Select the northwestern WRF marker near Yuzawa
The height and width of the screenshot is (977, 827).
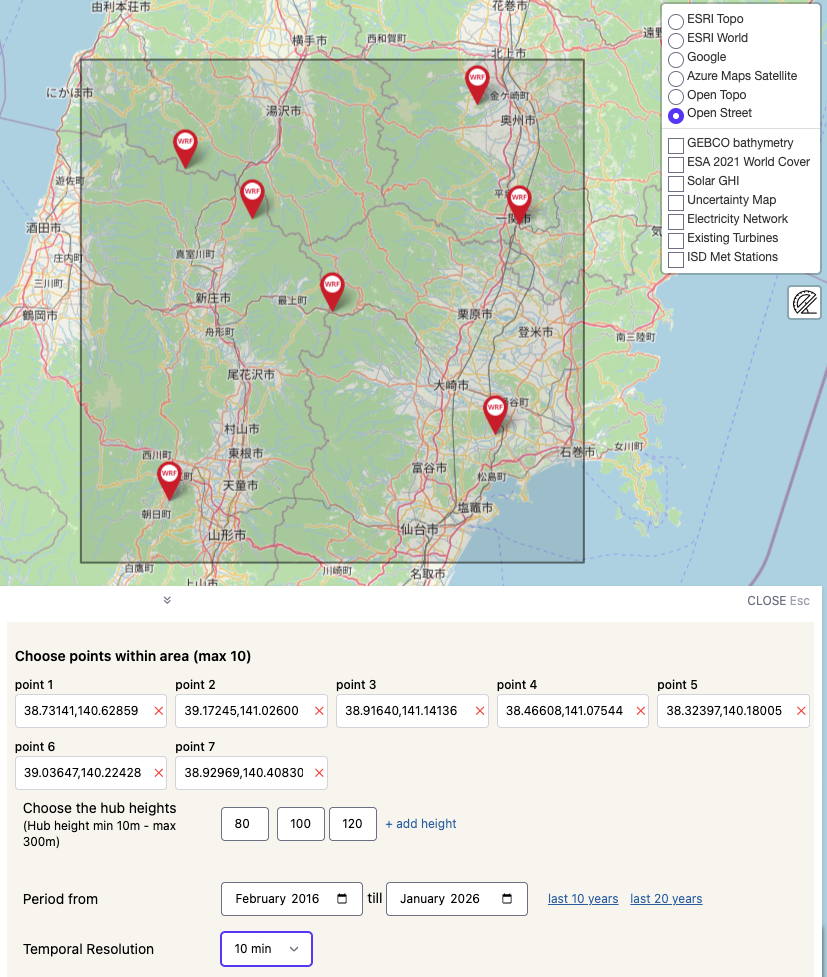pyautogui.click(x=185, y=144)
